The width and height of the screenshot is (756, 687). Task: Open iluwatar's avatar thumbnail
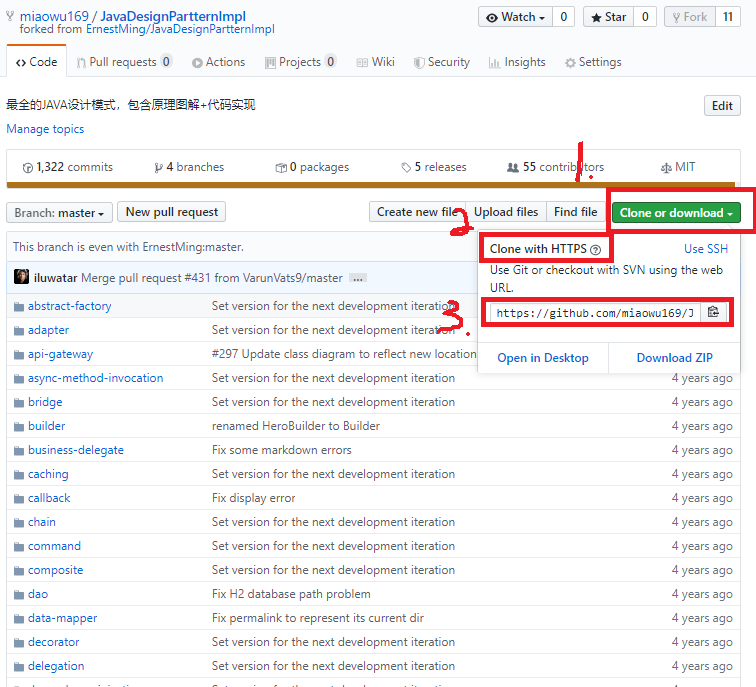(x=21, y=277)
